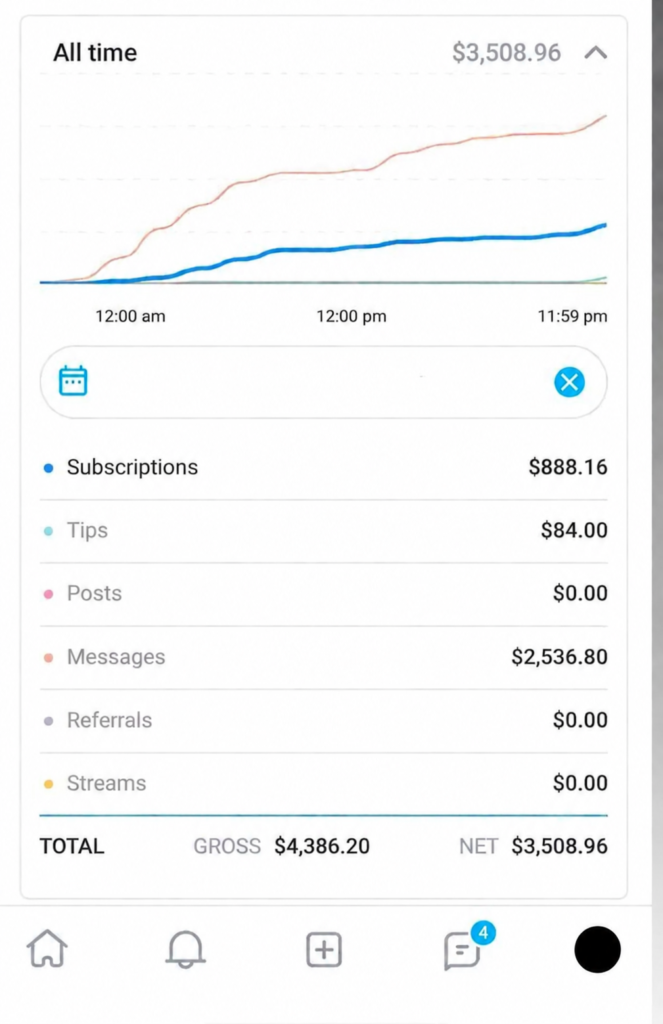
Task: Open the black profile avatar
Action: [x=598, y=949]
